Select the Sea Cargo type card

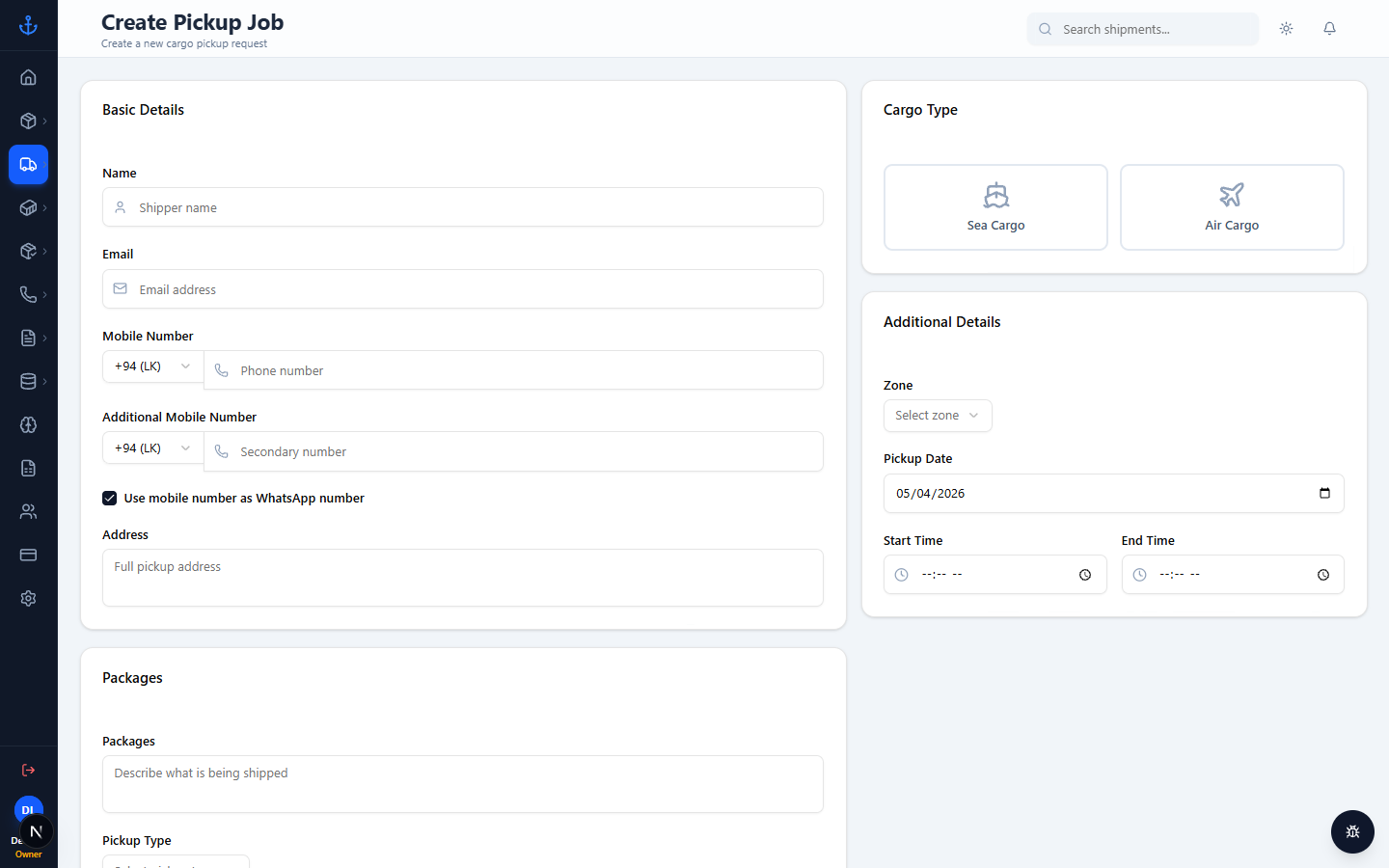(x=995, y=207)
